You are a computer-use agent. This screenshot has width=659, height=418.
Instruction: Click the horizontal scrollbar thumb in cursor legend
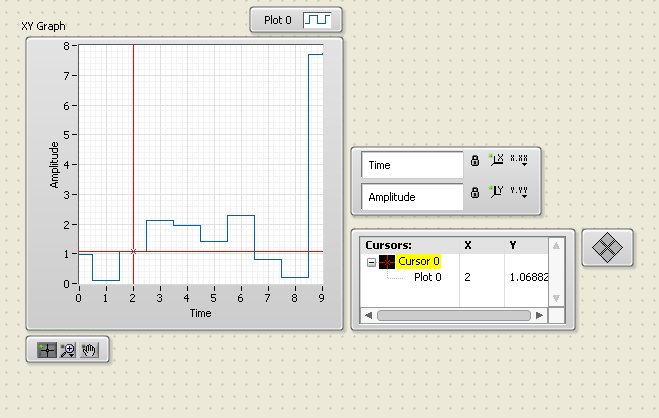(x=454, y=315)
